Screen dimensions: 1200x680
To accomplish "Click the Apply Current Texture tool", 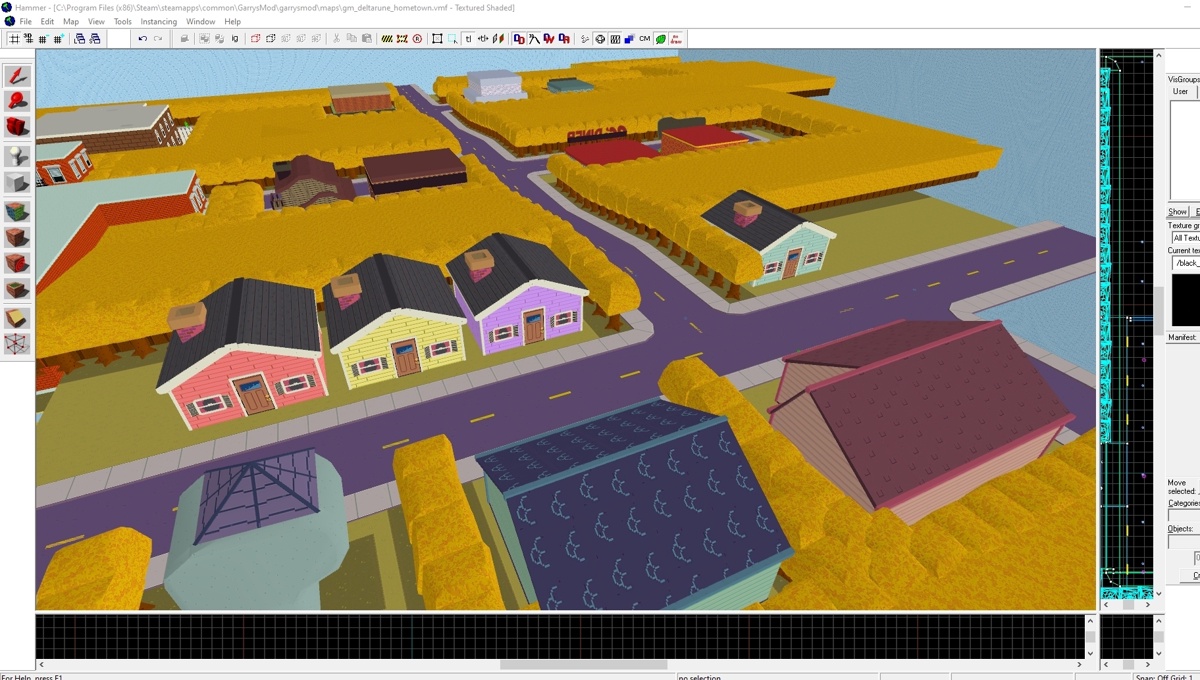I will click(17, 238).
